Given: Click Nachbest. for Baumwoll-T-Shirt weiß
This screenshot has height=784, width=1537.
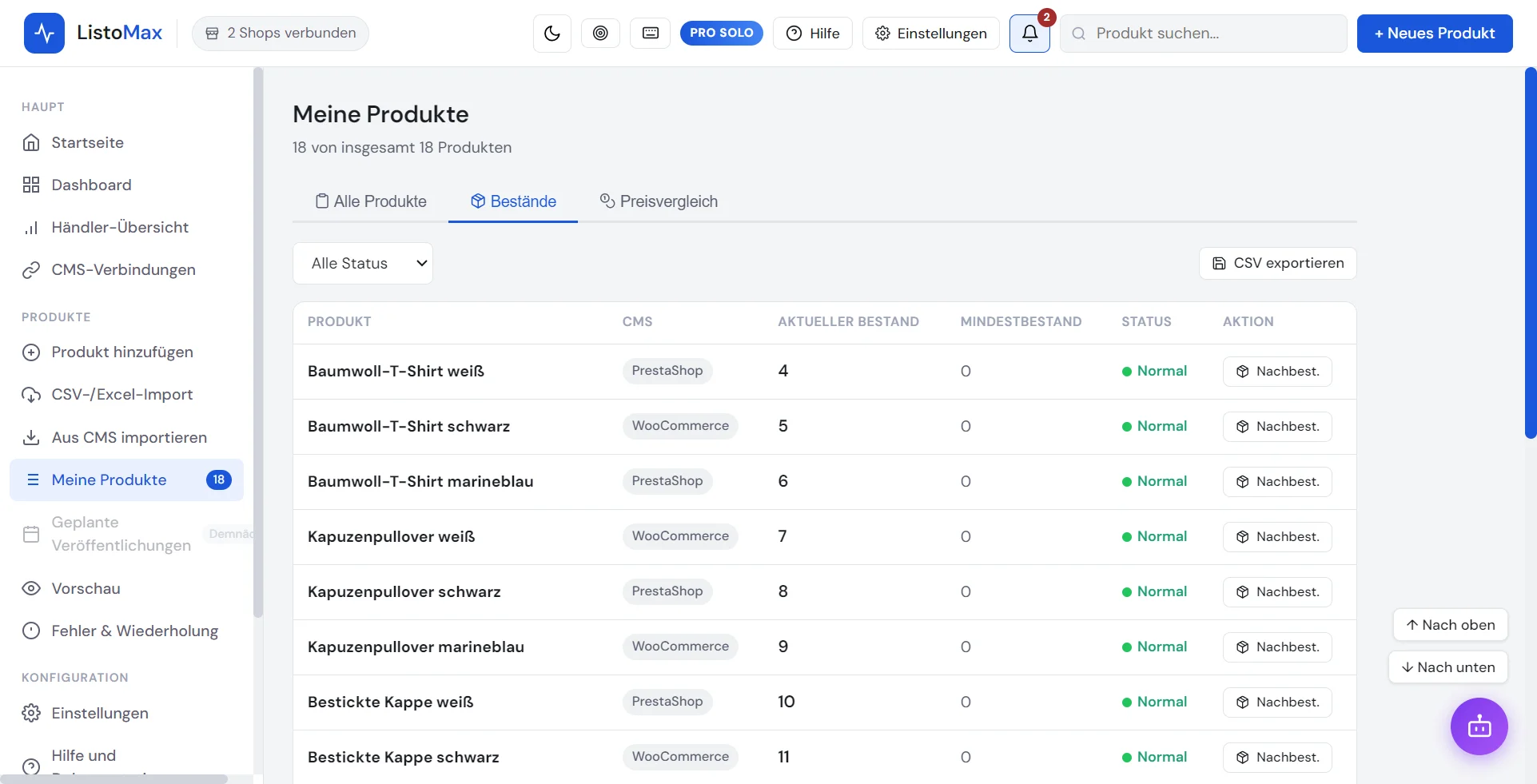Looking at the screenshot, I should (1277, 372).
